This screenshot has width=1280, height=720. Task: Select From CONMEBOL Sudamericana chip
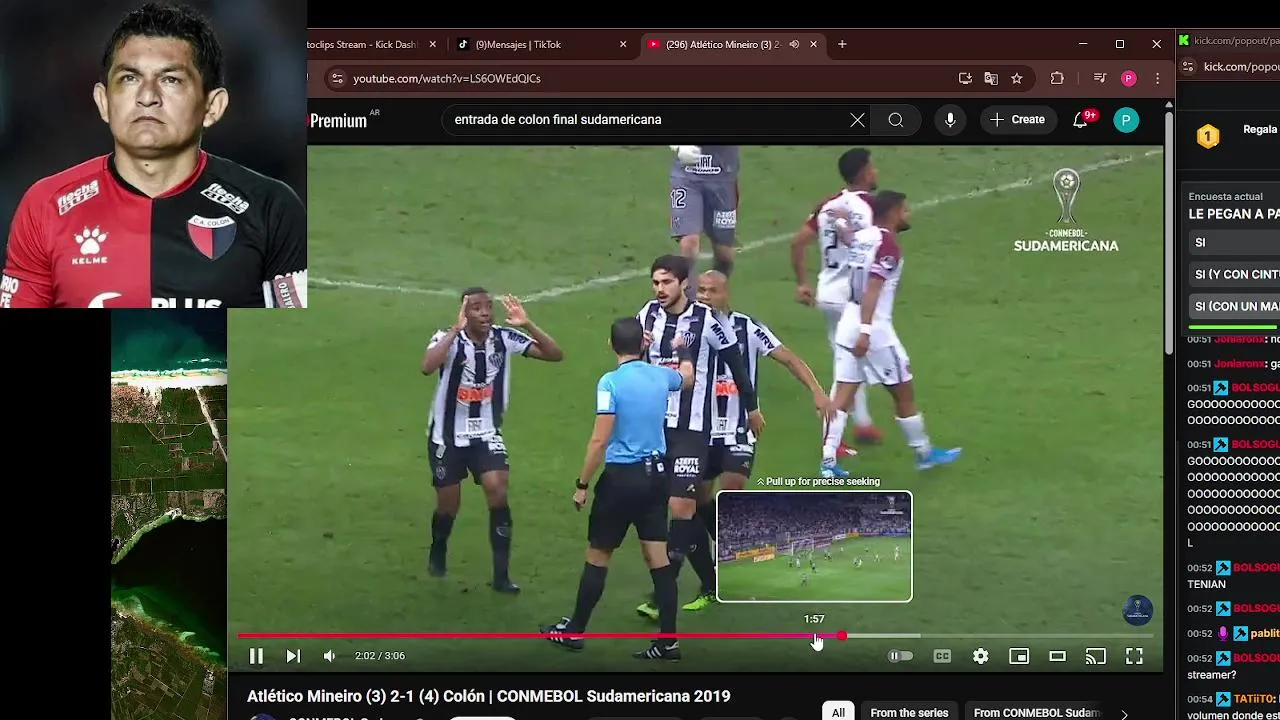coord(1037,713)
